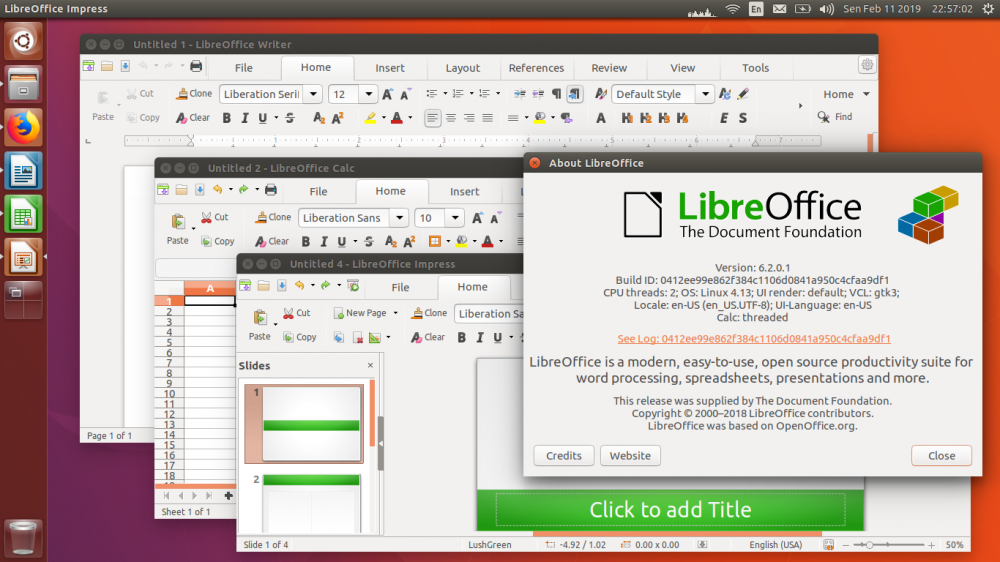The width and height of the screenshot is (1000, 562).
Task: Toggle Bold in the Writer toolbar
Action: point(227,118)
